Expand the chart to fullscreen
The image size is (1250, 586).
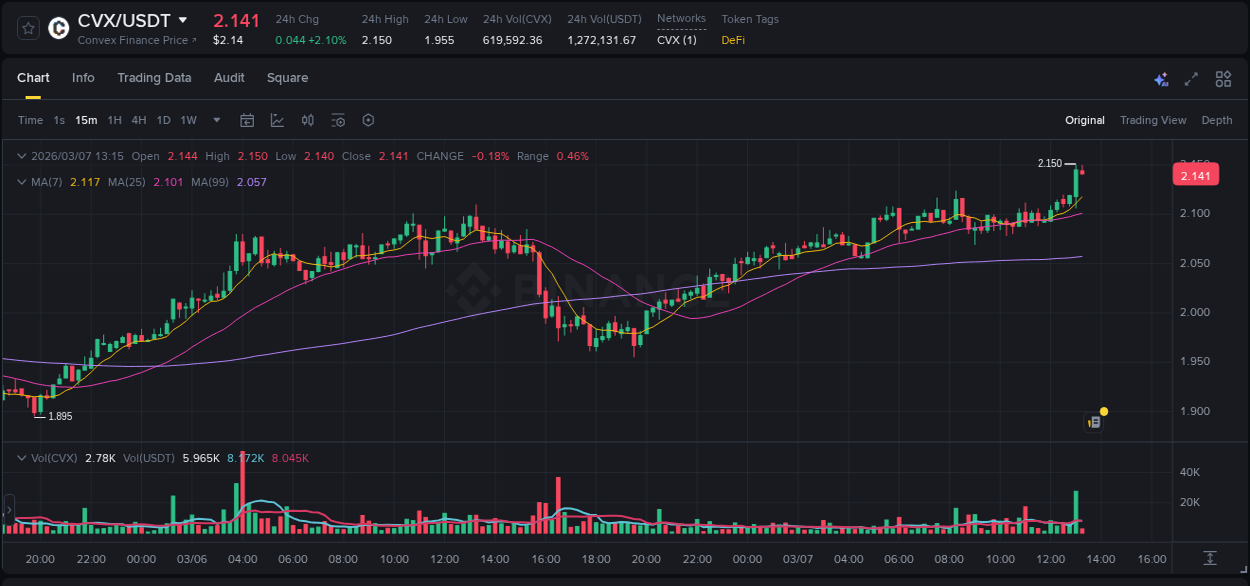[1190, 78]
